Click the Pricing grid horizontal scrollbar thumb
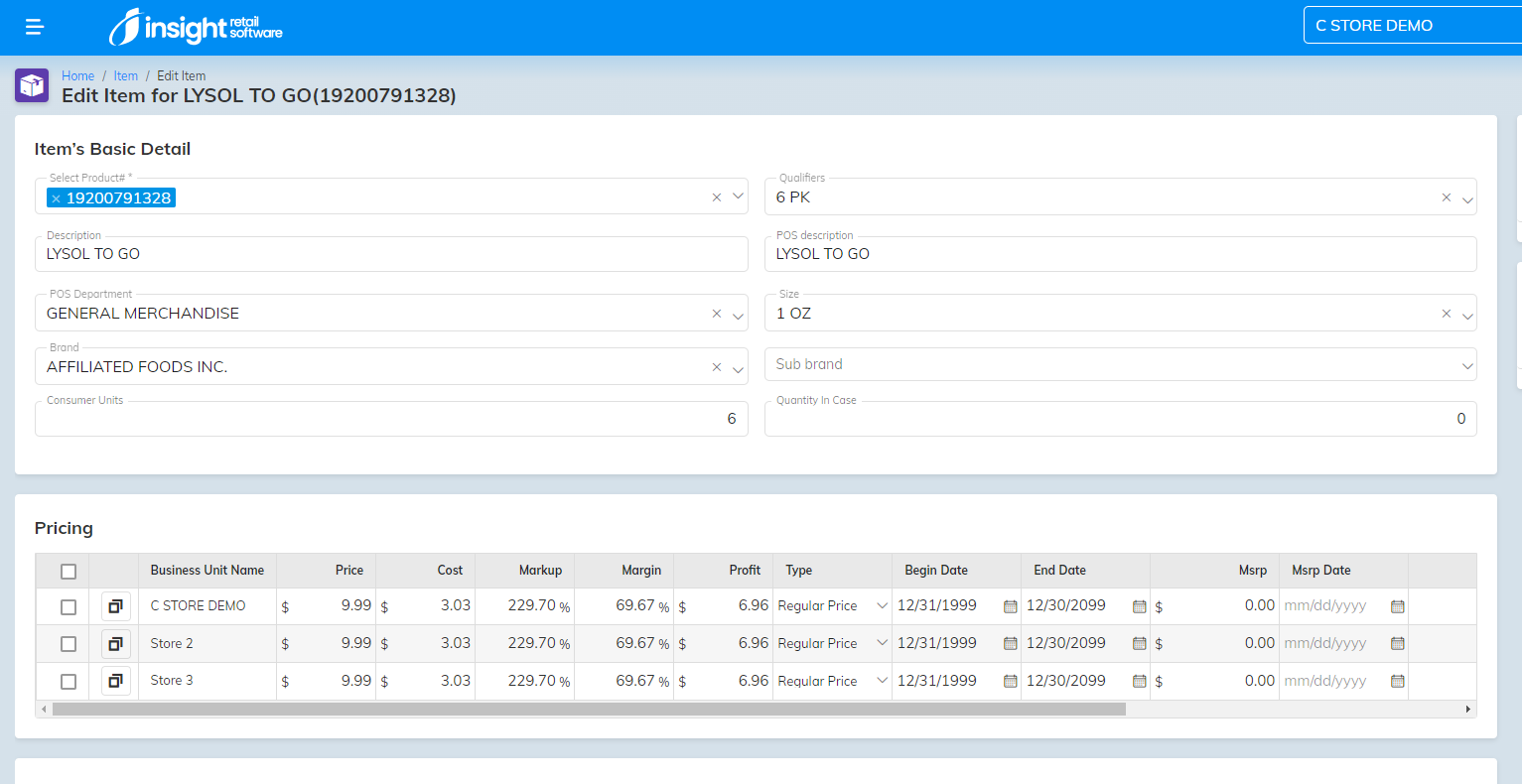Viewport: 1522px width, 784px height. [x=589, y=710]
